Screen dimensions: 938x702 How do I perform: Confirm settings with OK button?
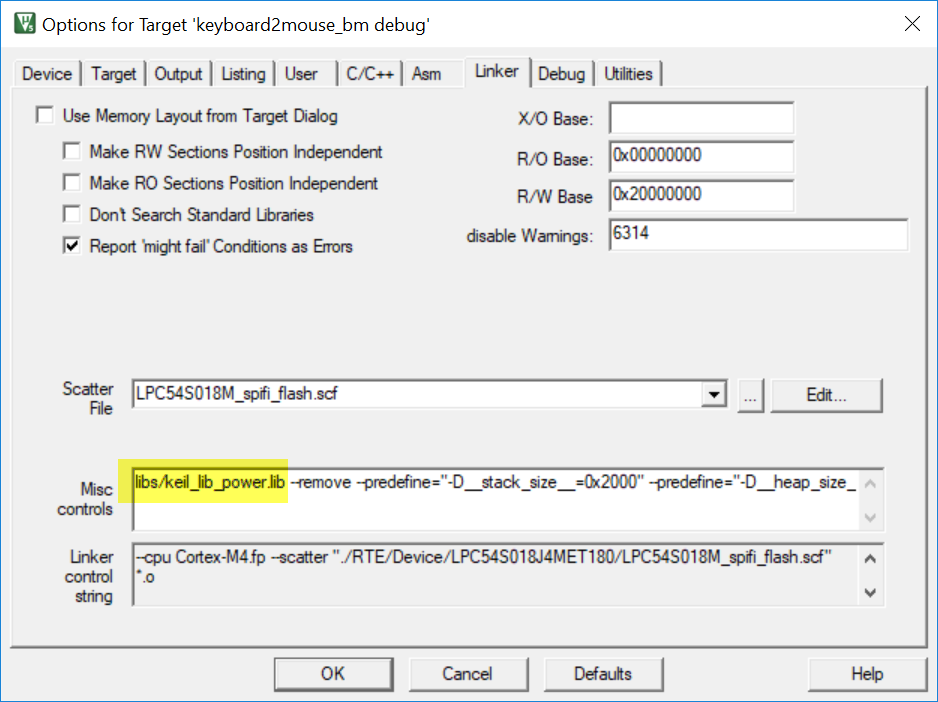click(333, 674)
